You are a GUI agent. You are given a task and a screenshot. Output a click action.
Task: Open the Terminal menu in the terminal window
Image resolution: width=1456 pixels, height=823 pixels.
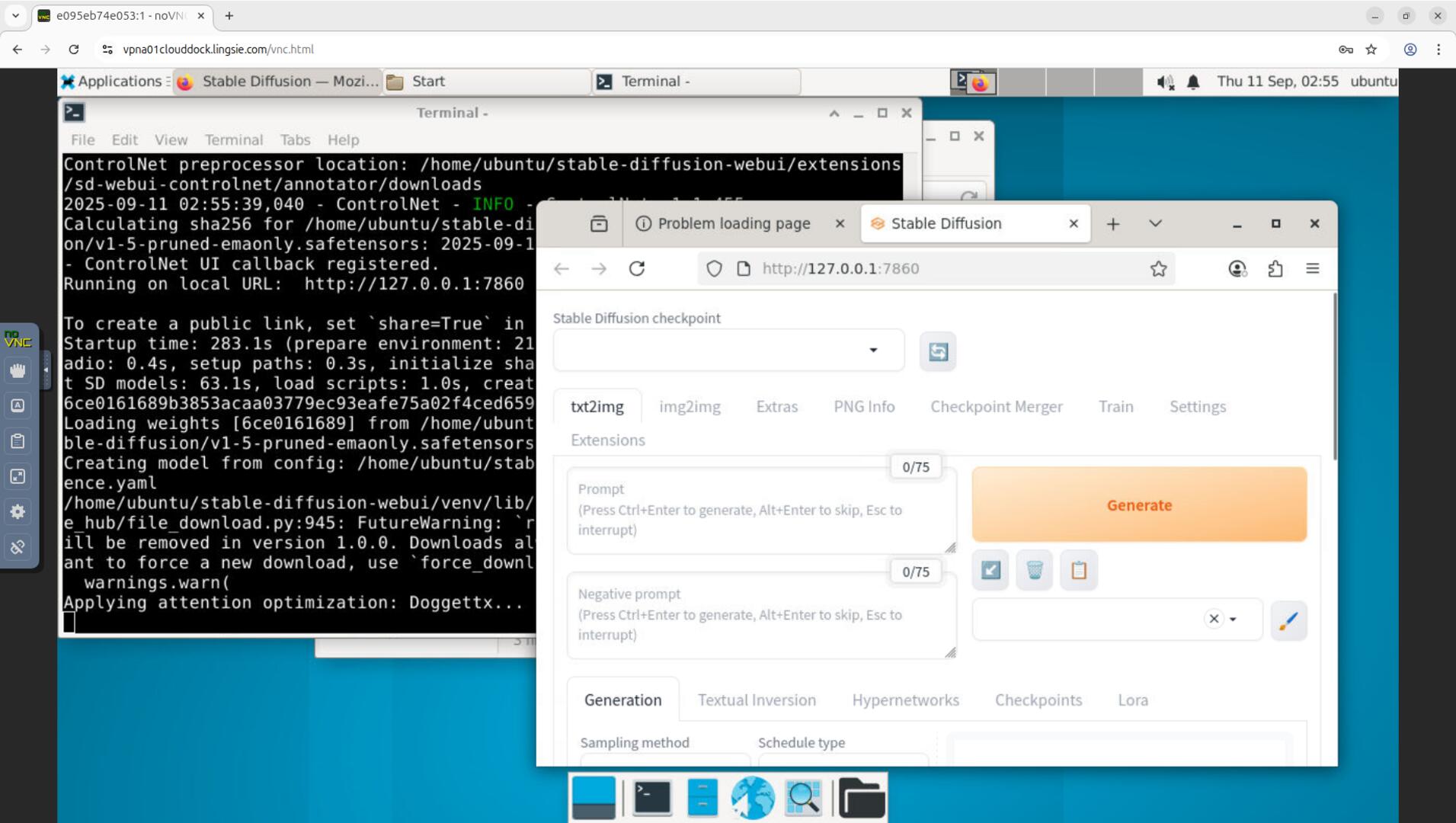[x=233, y=139]
